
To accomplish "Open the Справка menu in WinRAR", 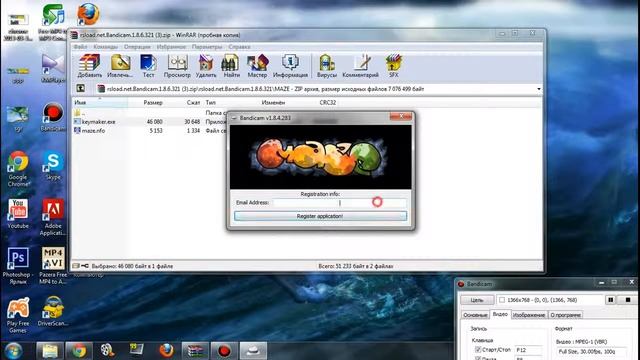I will (x=239, y=47).
